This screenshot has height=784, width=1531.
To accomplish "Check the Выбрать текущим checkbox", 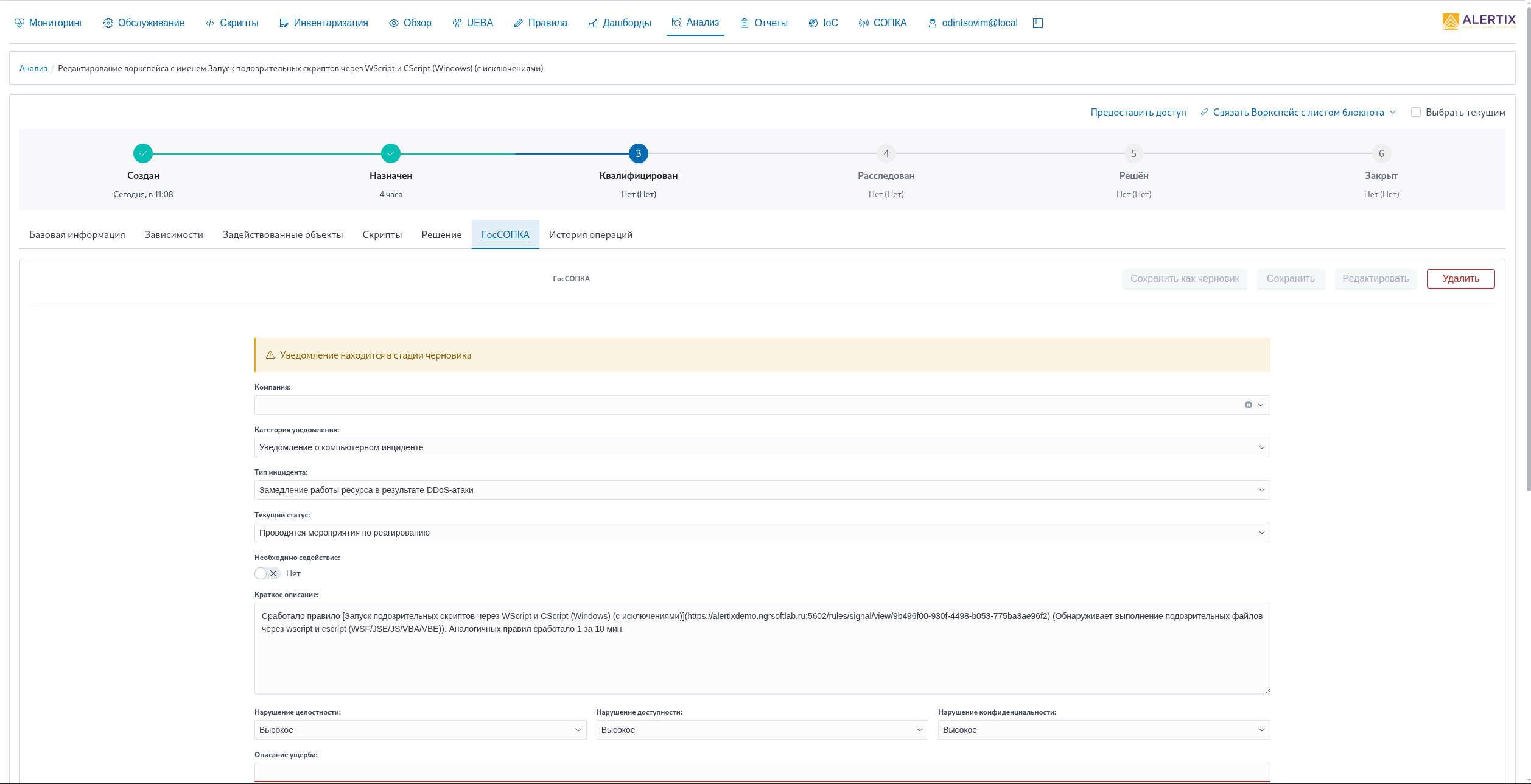I will (1416, 113).
